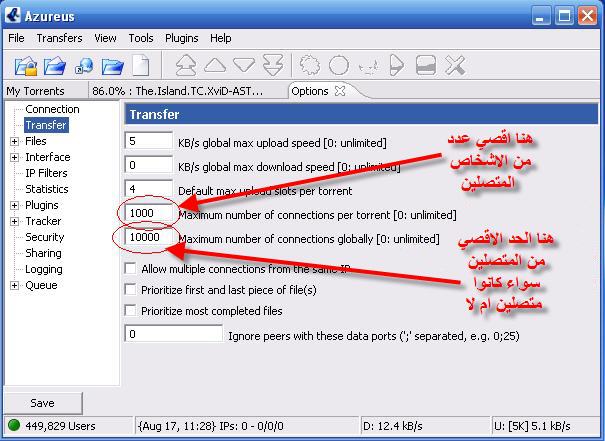Click the Save button
This screenshot has height=441, width=605.
point(42,403)
